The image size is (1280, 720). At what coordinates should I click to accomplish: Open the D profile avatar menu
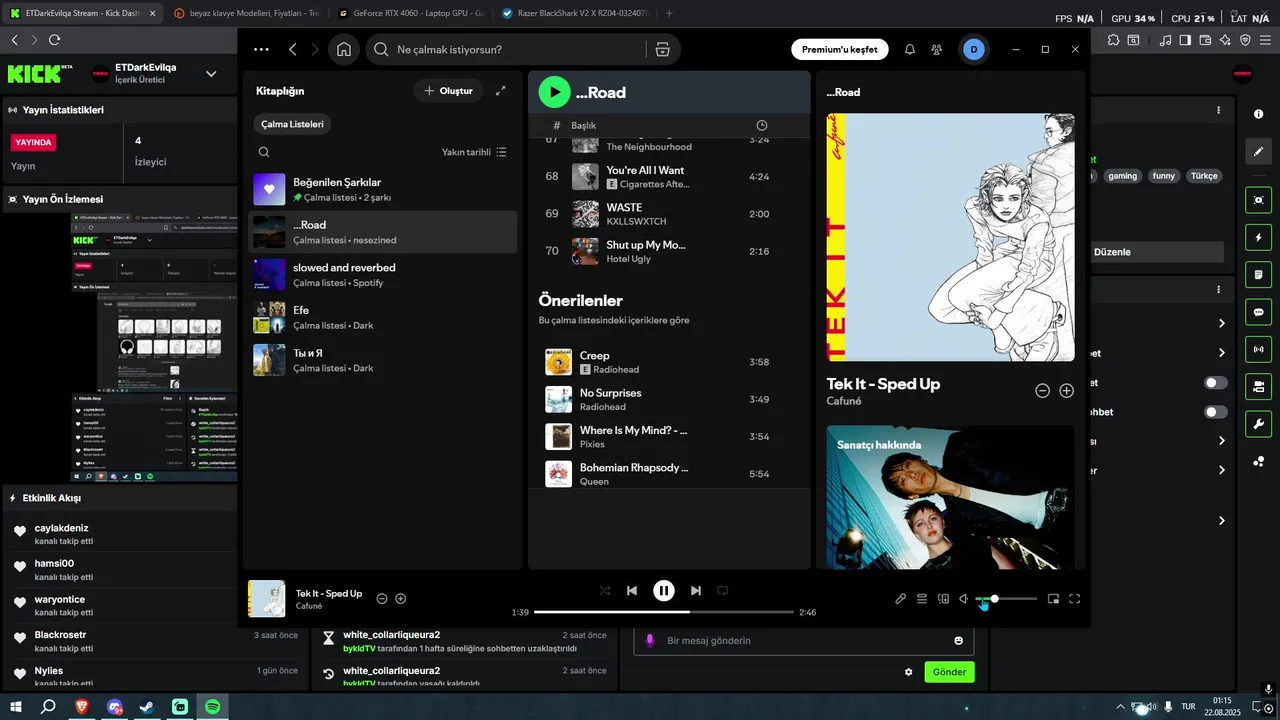pyautogui.click(x=974, y=49)
